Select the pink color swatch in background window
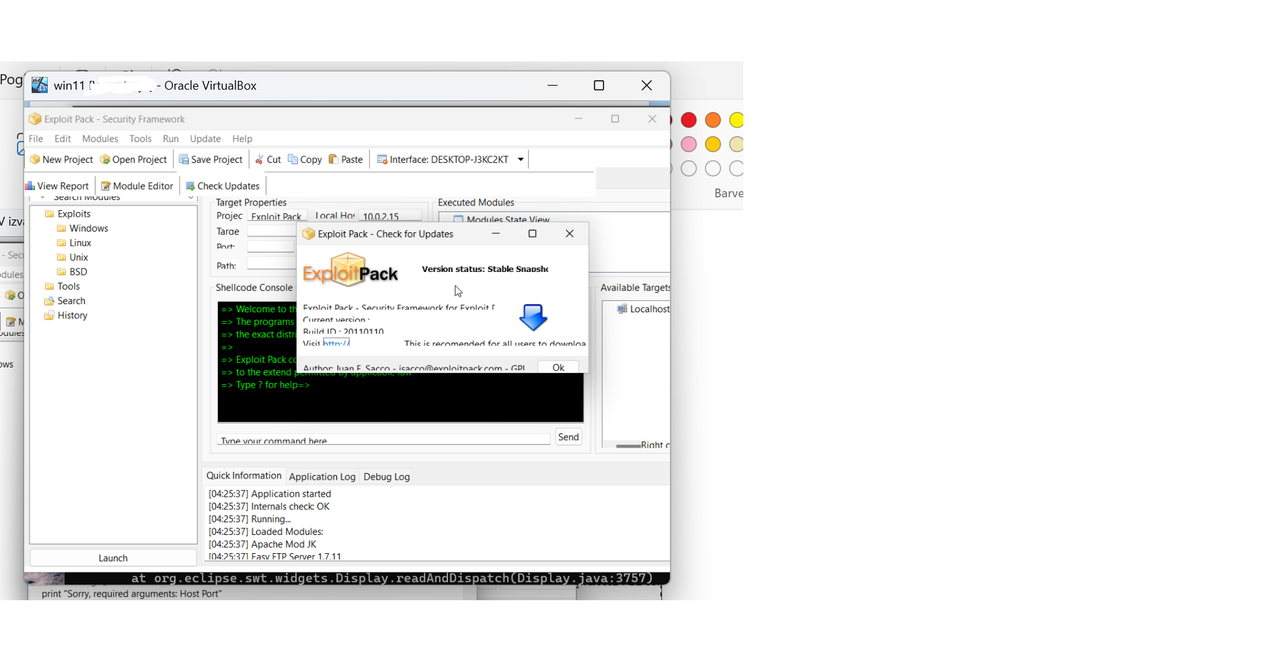 point(689,144)
